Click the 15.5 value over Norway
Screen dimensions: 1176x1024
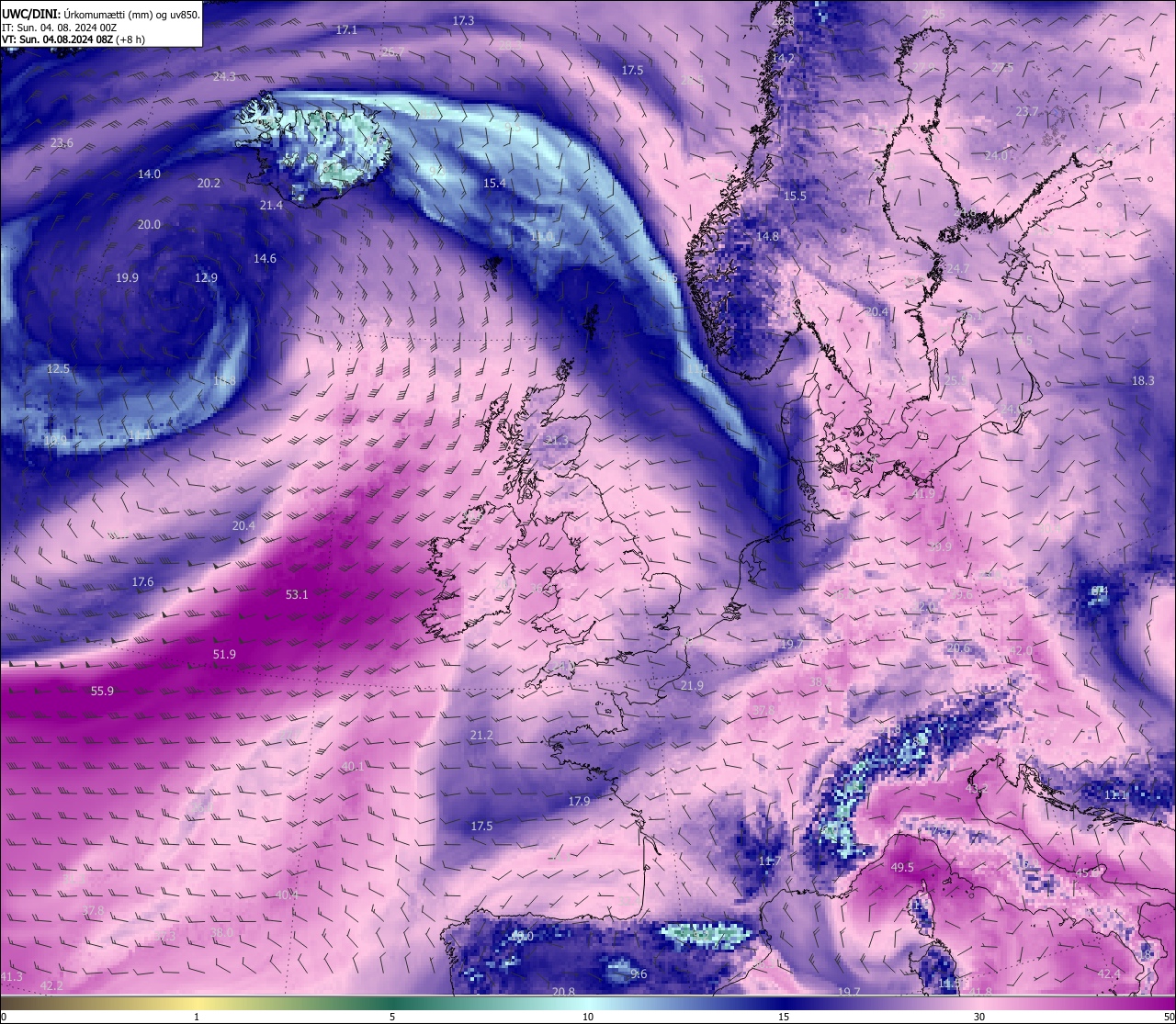795,196
